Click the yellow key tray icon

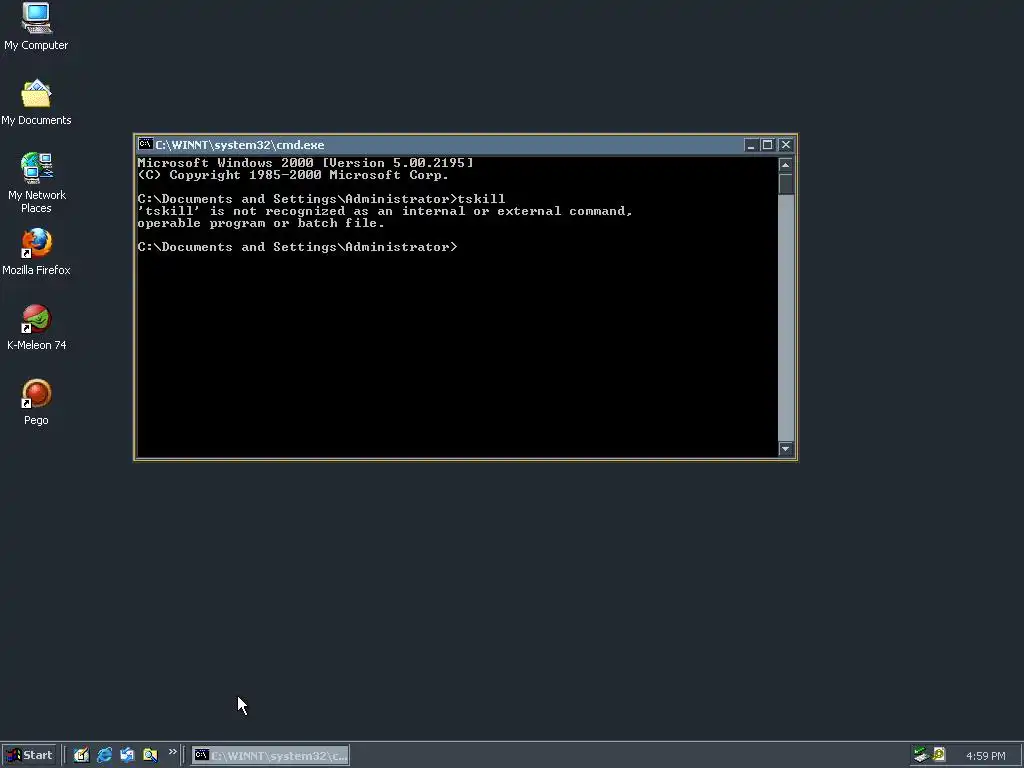[x=938, y=755]
